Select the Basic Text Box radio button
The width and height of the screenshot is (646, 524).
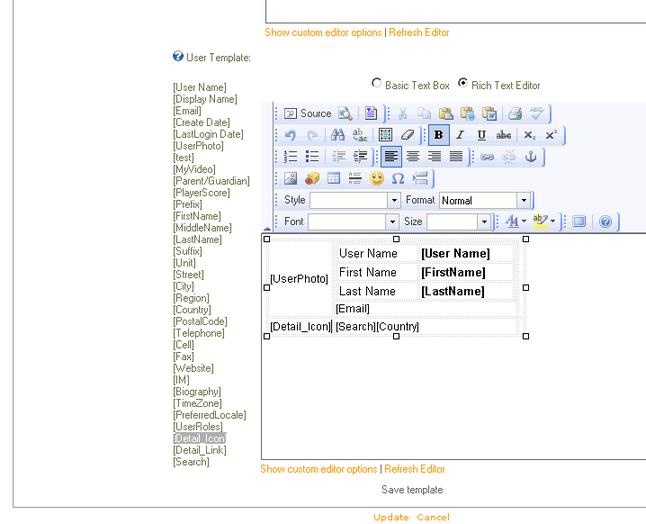click(376, 83)
